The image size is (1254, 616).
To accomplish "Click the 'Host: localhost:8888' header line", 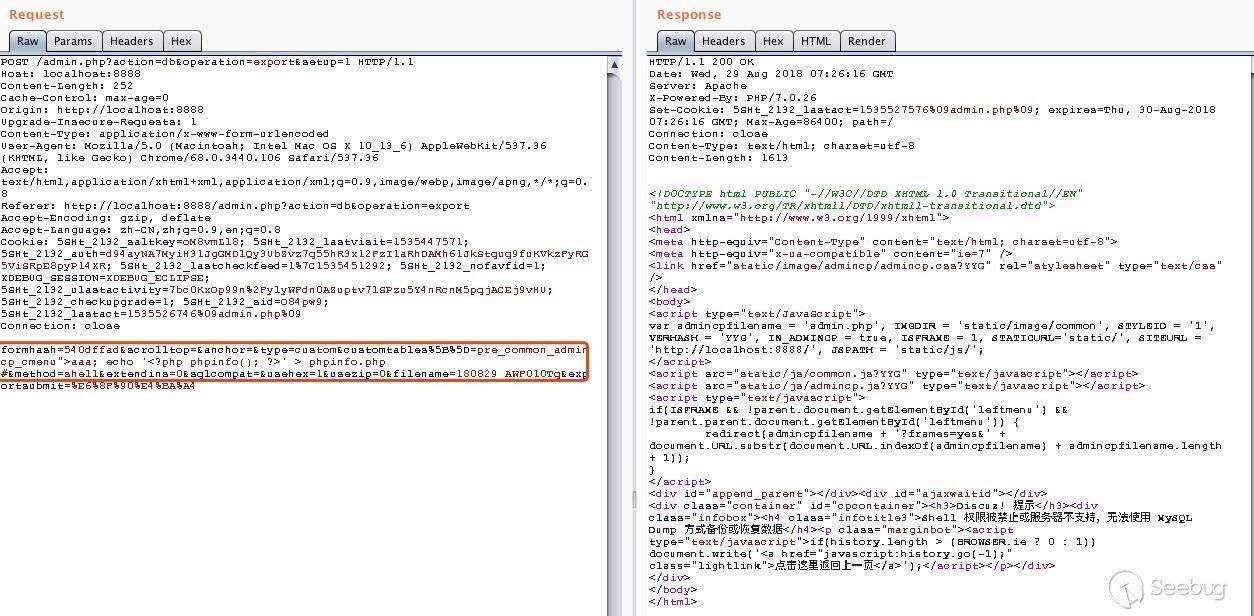I will click(71, 74).
